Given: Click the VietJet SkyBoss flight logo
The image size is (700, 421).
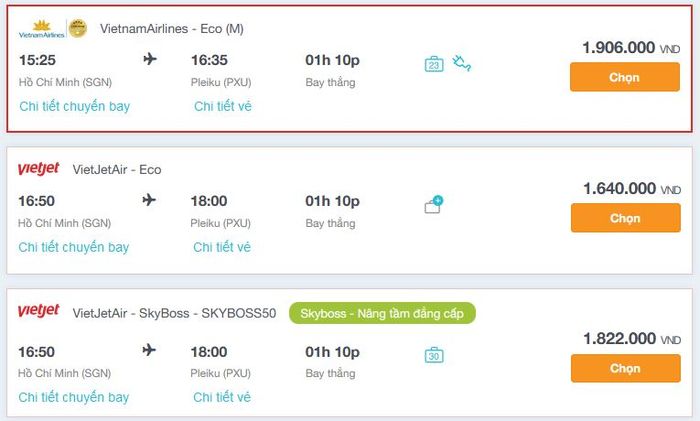Looking at the screenshot, I should (x=38, y=310).
